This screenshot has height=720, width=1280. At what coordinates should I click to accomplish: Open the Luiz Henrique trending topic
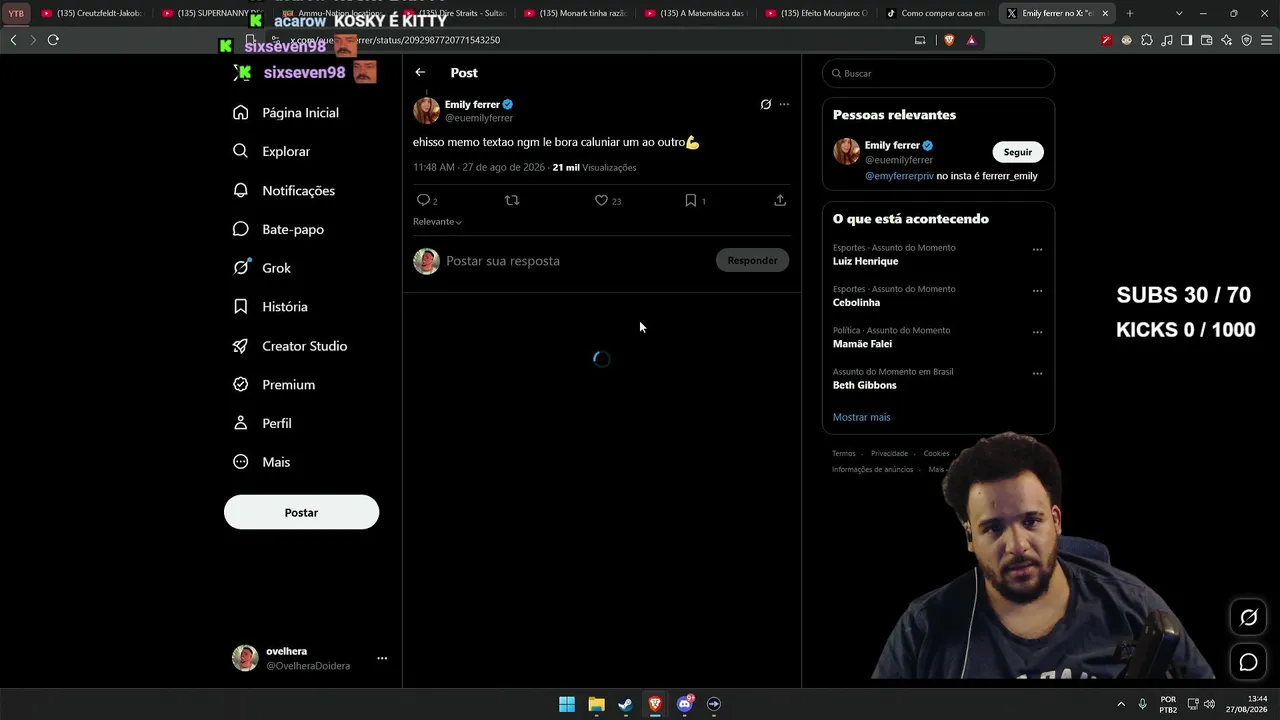(866, 261)
